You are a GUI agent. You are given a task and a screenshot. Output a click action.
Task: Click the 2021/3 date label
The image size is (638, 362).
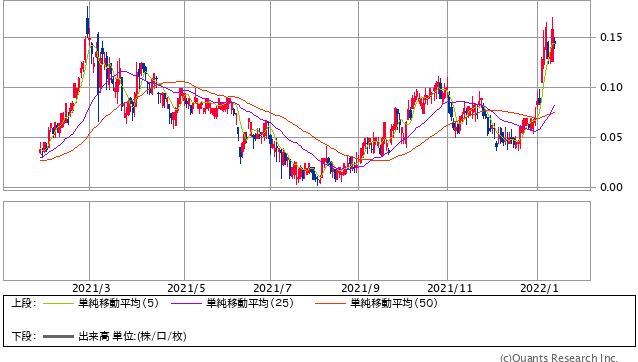coord(91,288)
